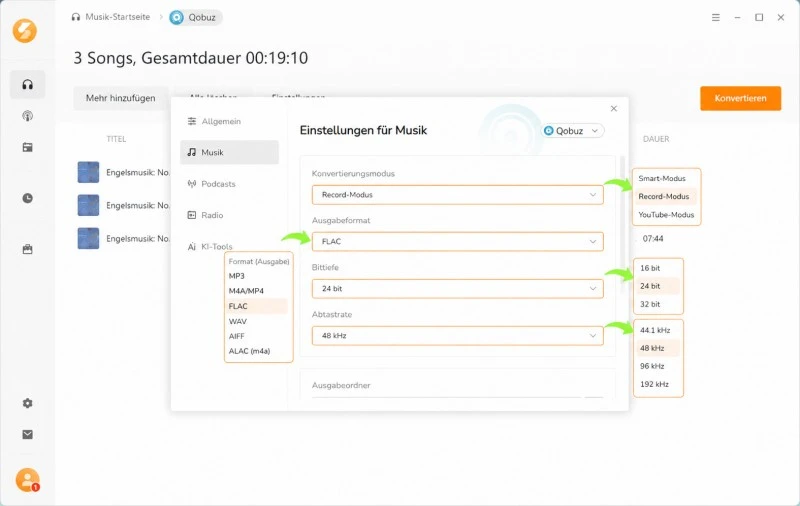This screenshot has width=800, height=506.
Task: Select Record-Modus option
Action: pos(666,196)
